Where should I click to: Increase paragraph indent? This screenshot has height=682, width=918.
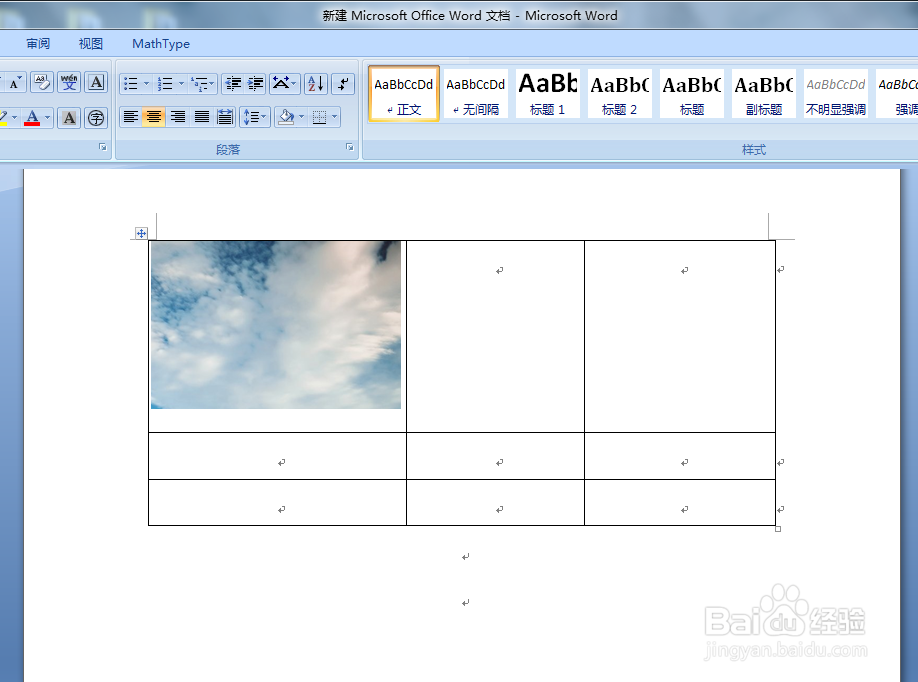(x=255, y=84)
